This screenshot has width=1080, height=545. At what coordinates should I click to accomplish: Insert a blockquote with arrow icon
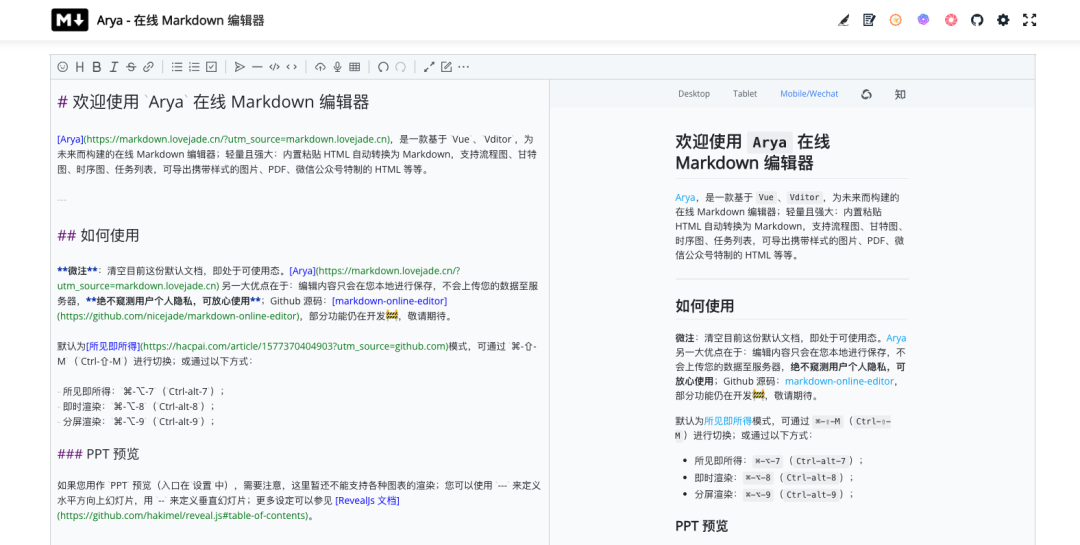[x=240, y=67]
